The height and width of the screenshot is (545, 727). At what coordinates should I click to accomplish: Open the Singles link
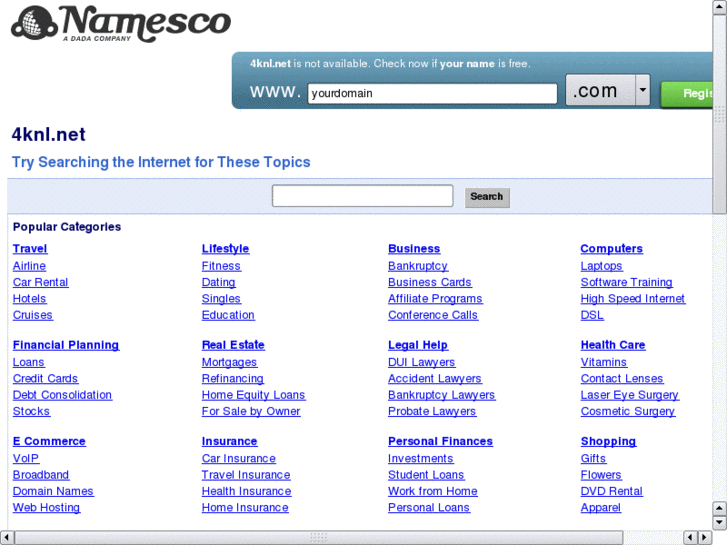[221, 299]
